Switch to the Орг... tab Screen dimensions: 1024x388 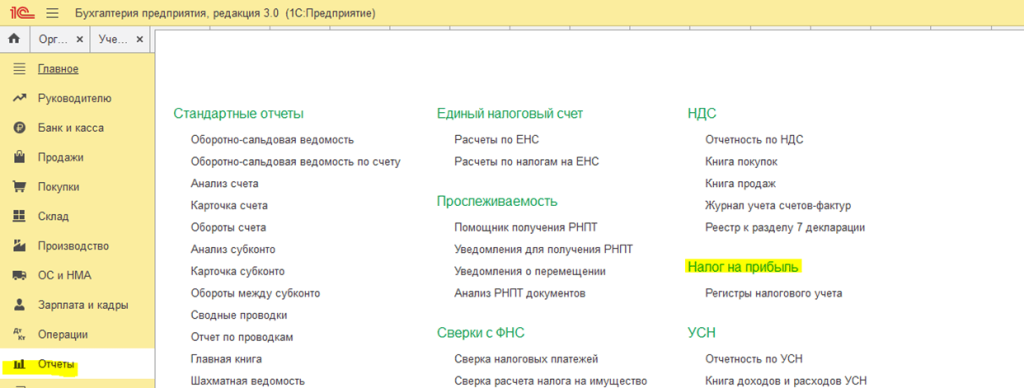pyautogui.click(x=53, y=39)
